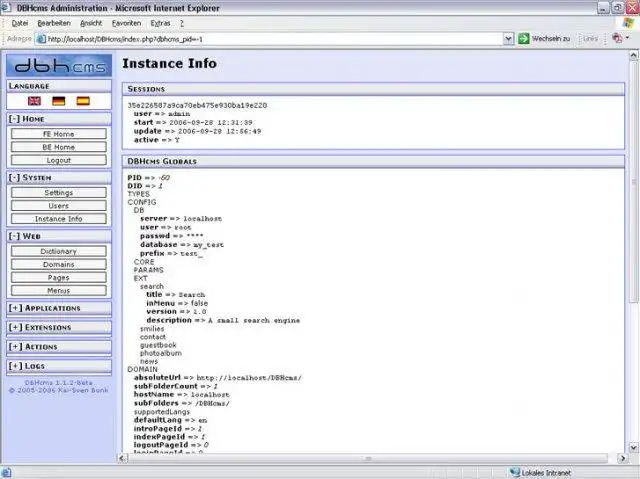
Task: Click the absoluteUrl value
Action: point(249,378)
